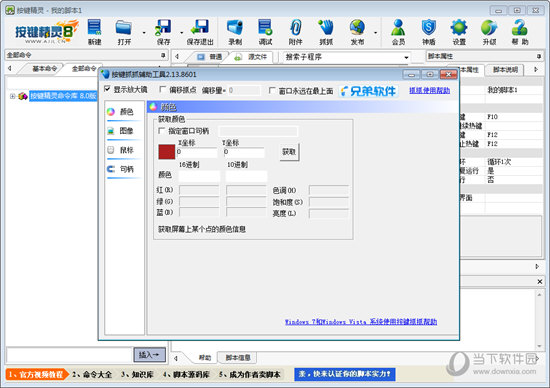Select 循环1次 property value
550x388 pixels.
pyautogui.click(x=499, y=162)
